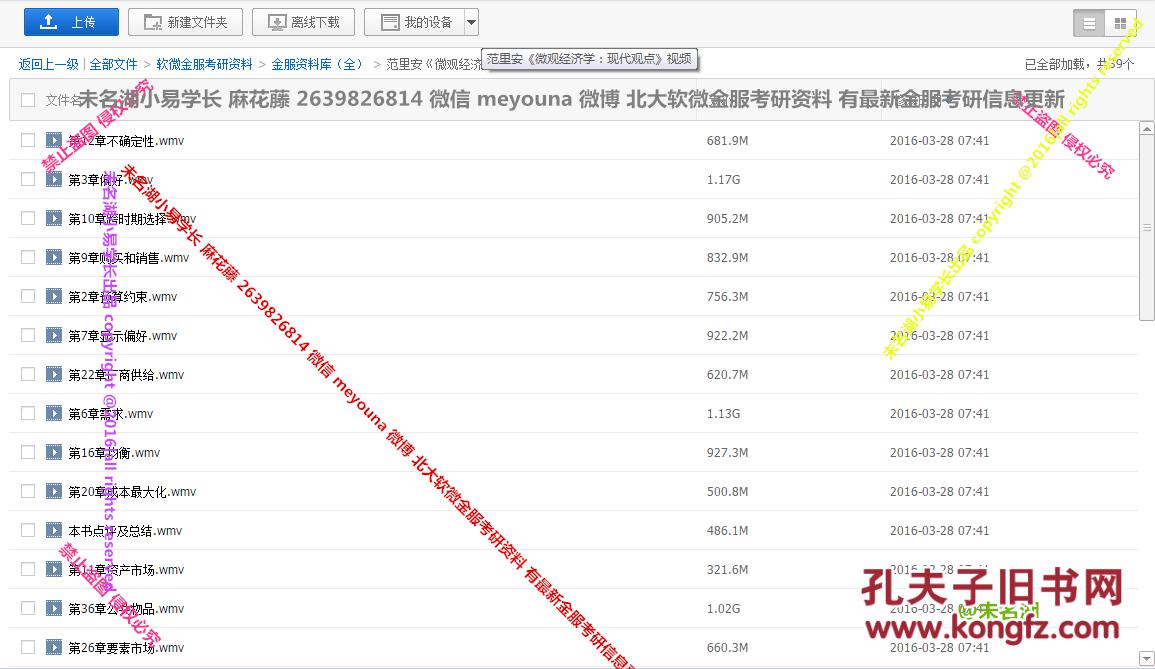Screen dimensions: 1155x669
Task: Open 我的设备 my devices
Action: point(415,22)
